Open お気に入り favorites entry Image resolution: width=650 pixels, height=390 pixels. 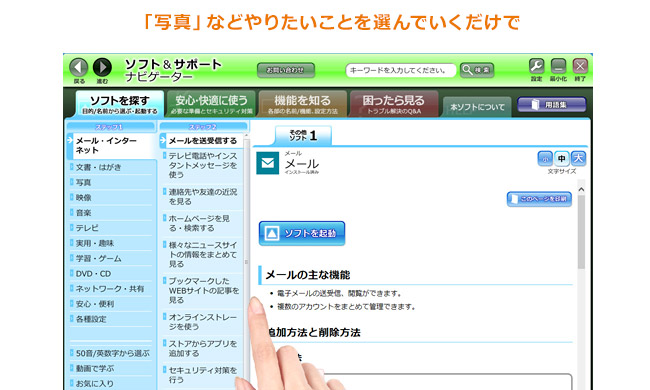click(111, 383)
